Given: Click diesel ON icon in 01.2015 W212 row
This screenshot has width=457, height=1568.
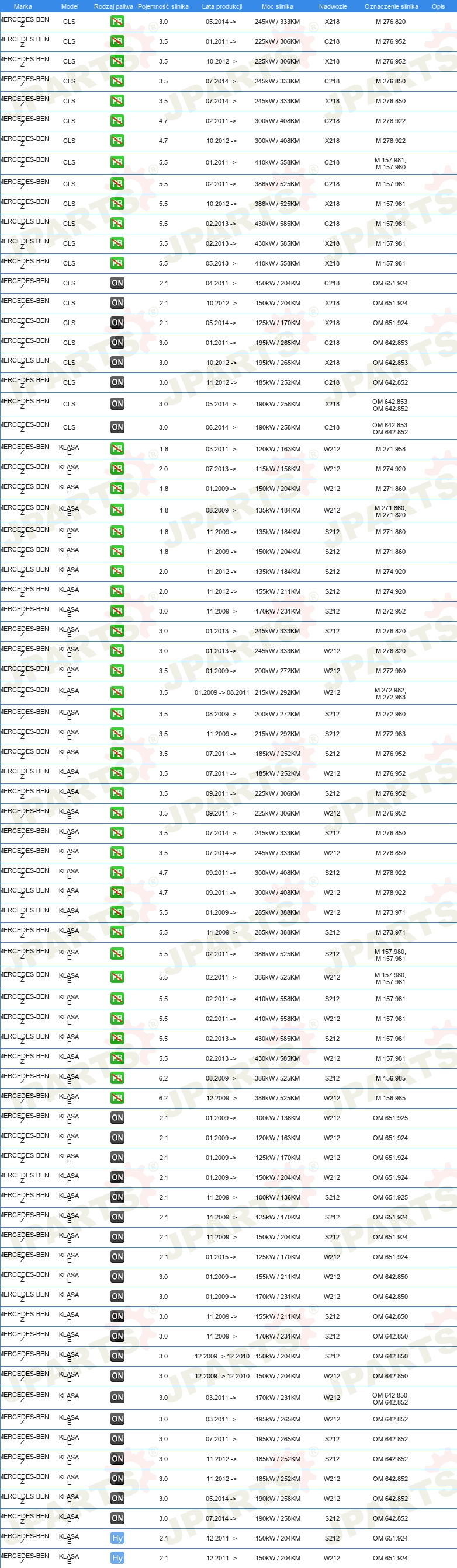Looking at the screenshot, I should click(x=117, y=1257).
